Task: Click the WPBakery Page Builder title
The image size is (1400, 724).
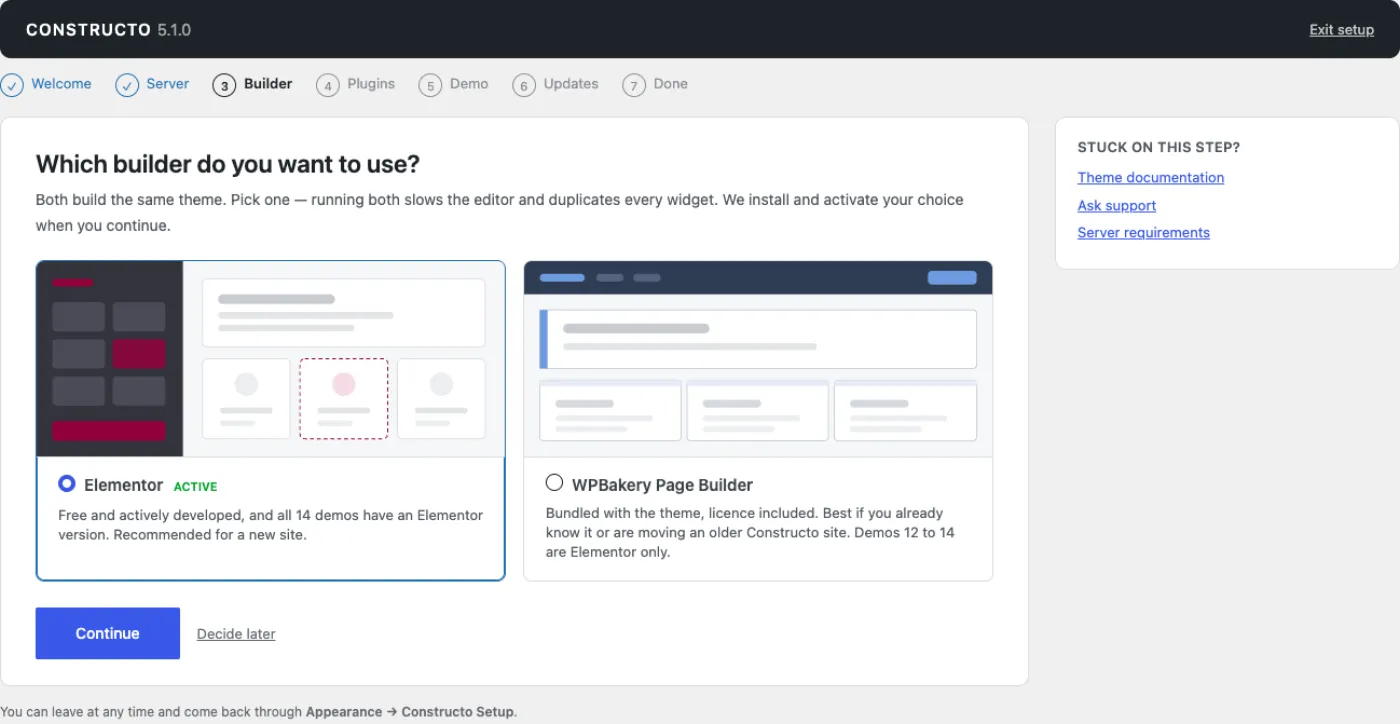Action: 662,485
